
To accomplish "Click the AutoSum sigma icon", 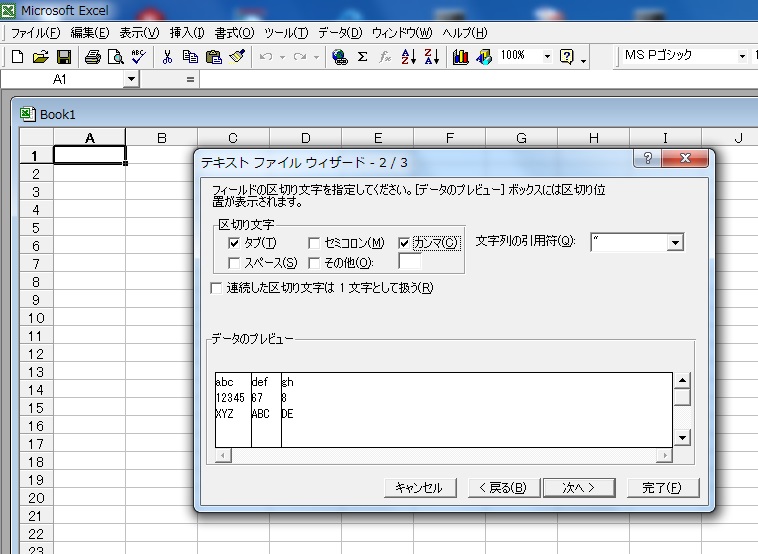I will click(362, 57).
